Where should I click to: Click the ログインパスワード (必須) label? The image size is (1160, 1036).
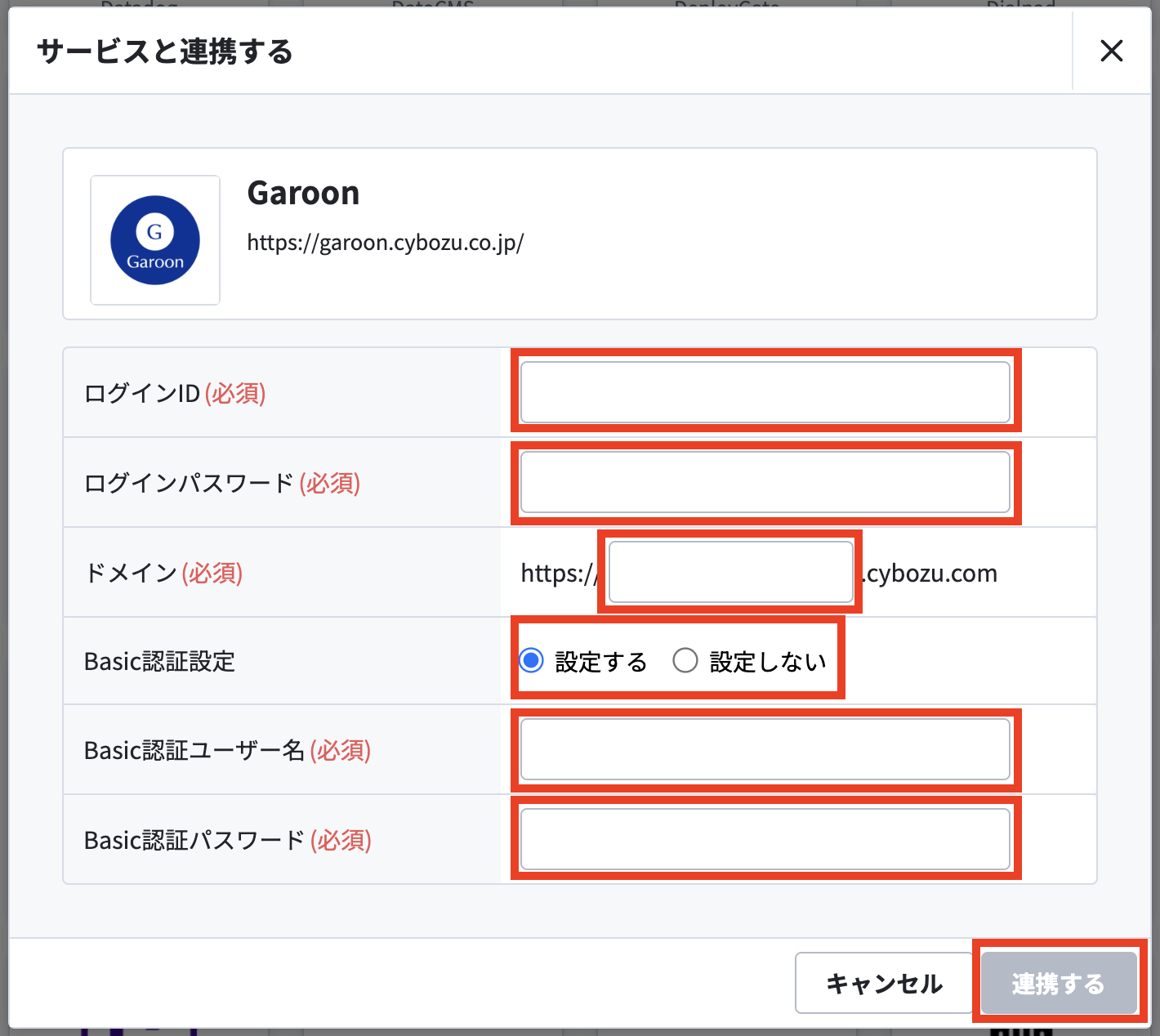click(x=222, y=483)
